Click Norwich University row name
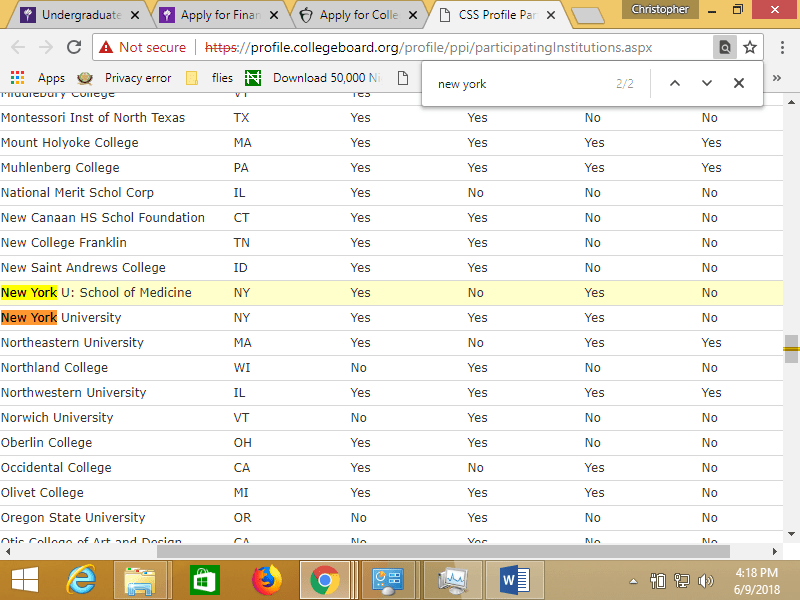Image resolution: width=800 pixels, height=600 pixels. coord(57,417)
